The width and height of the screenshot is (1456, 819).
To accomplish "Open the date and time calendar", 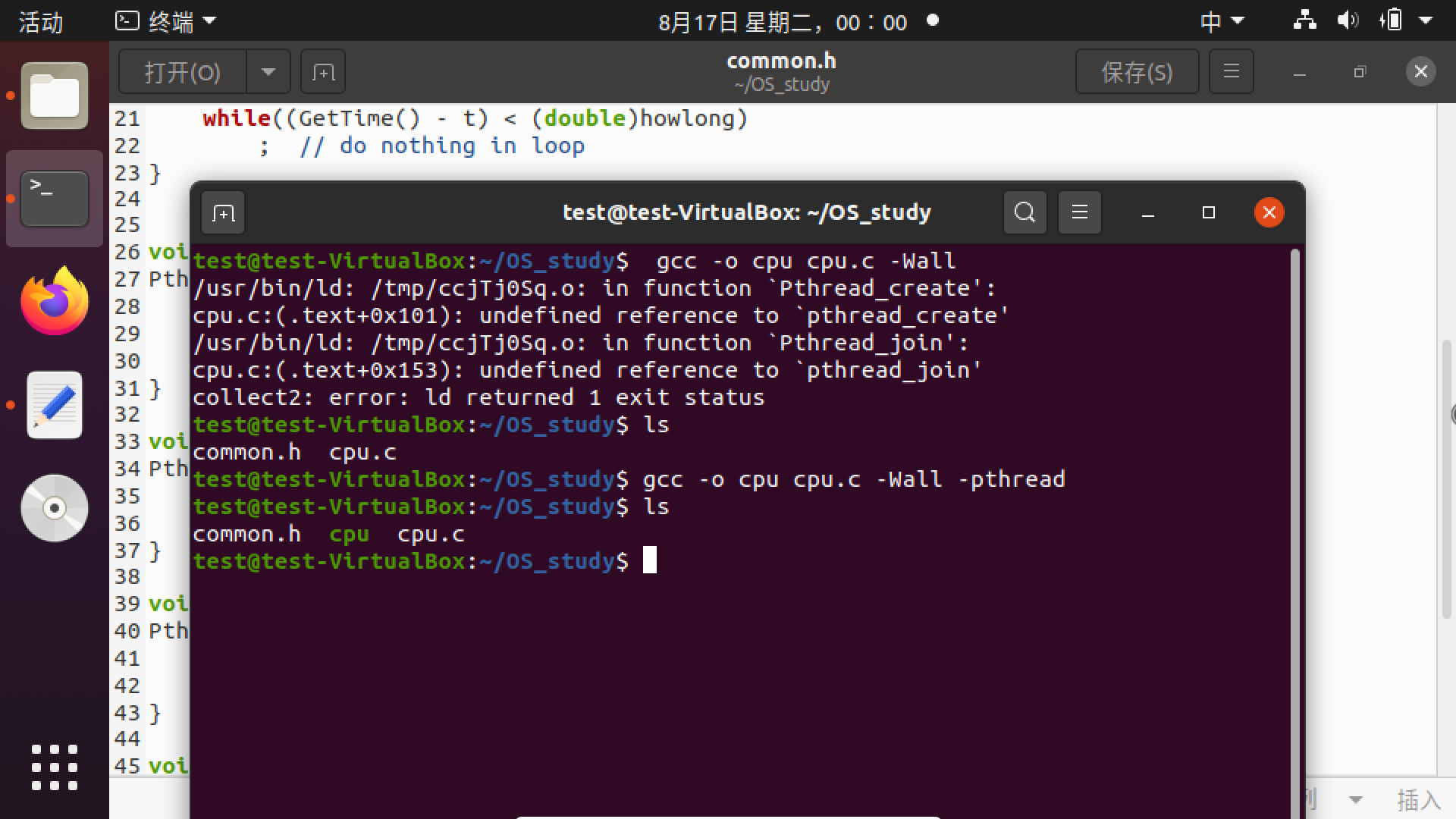I will (783, 21).
